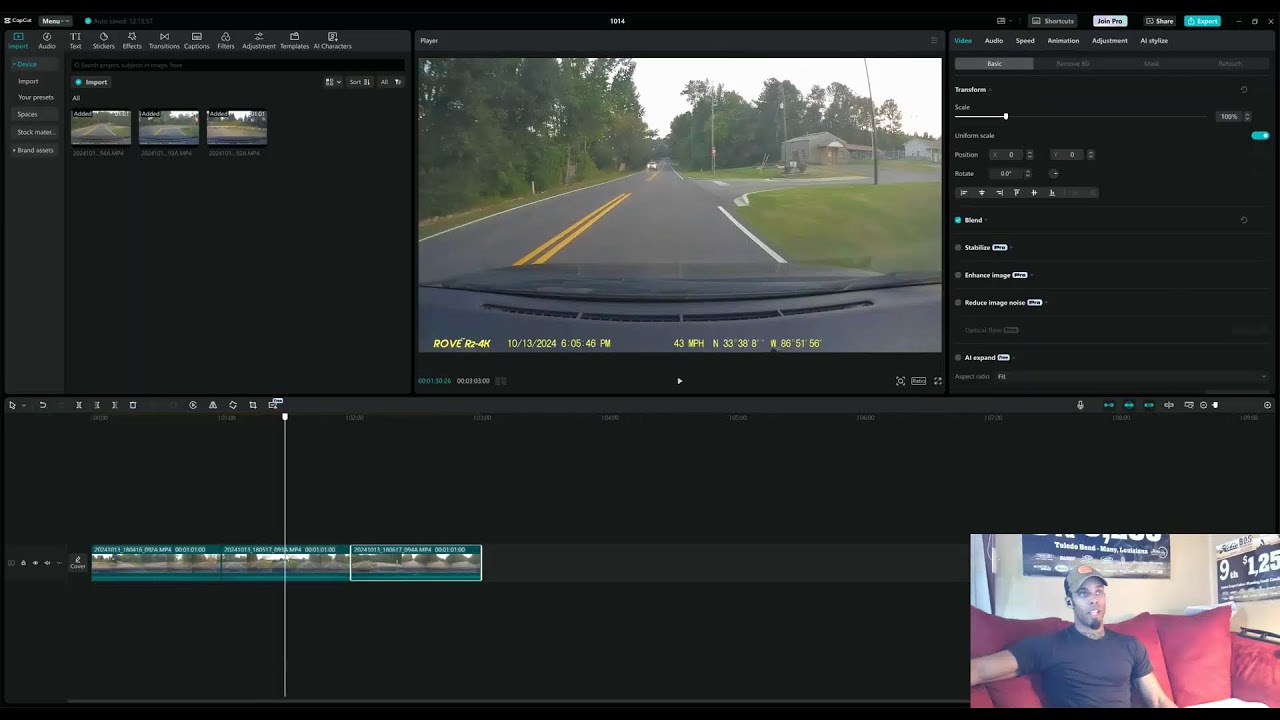
Task: Switch to the Speed properties tab
Action: pyautogui.click(x=1025, y=40)
